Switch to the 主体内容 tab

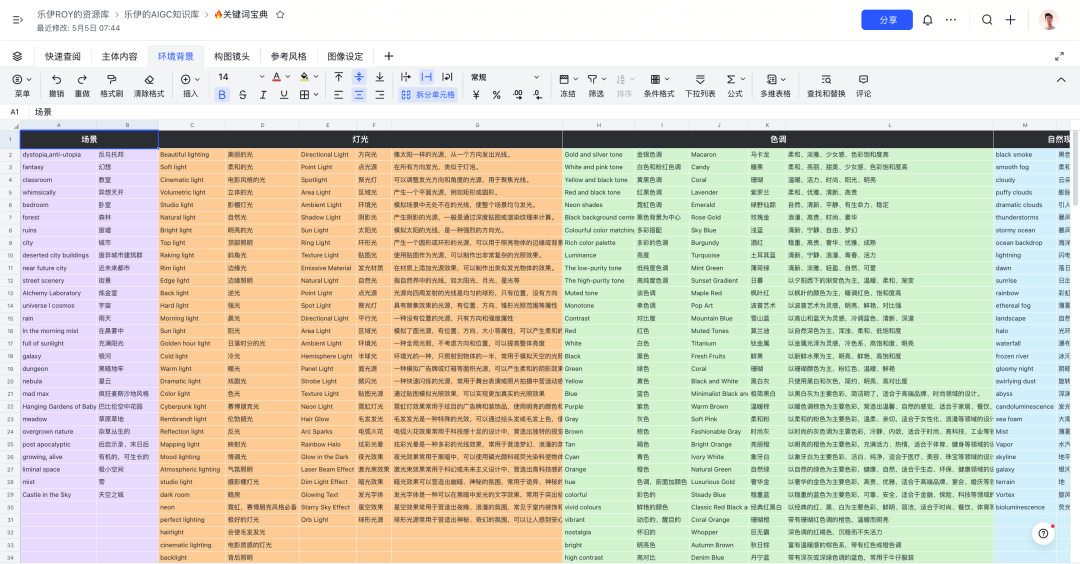(119, 56)
